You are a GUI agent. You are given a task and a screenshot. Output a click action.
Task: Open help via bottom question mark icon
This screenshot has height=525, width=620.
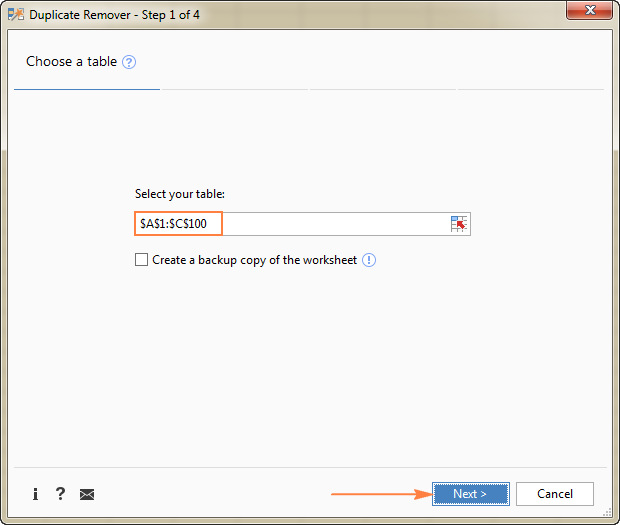[60, 494]
